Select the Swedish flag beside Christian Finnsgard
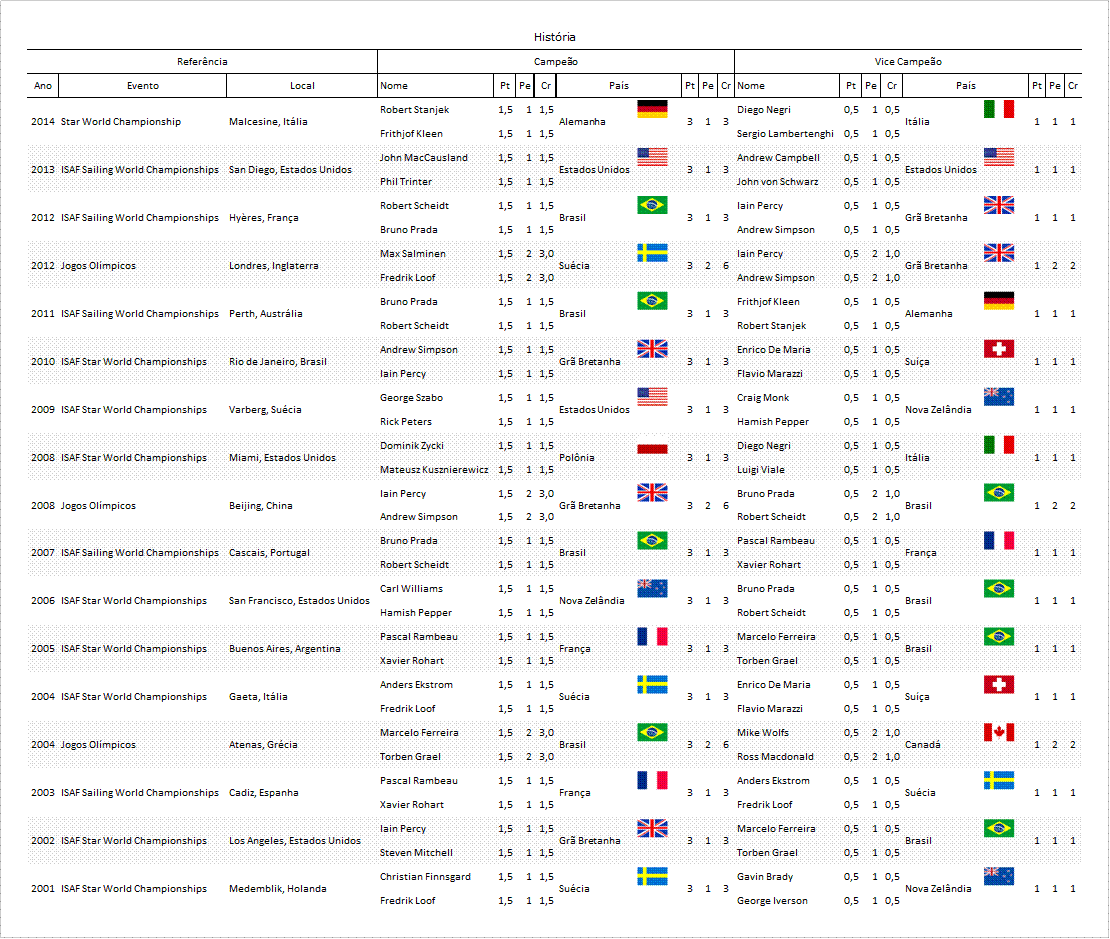Viewport: 1110px width, 939px height. point(652,877)
